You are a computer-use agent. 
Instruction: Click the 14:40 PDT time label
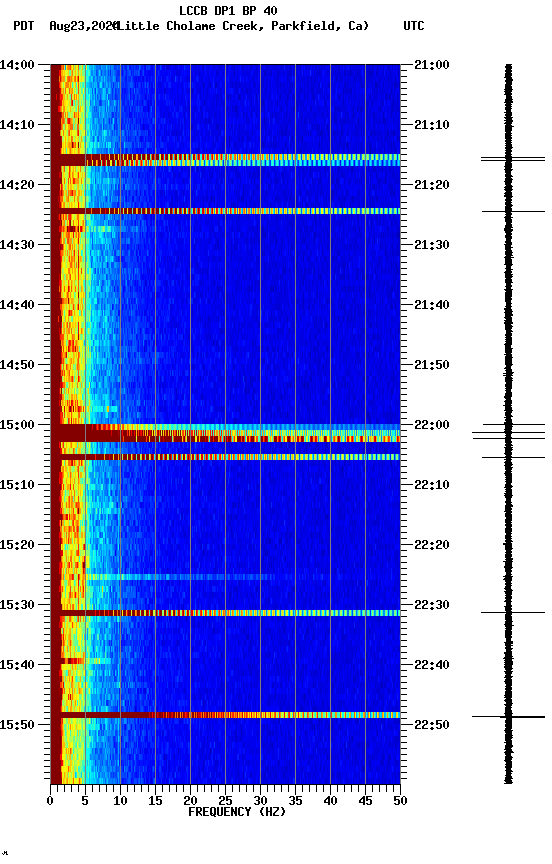17,305
